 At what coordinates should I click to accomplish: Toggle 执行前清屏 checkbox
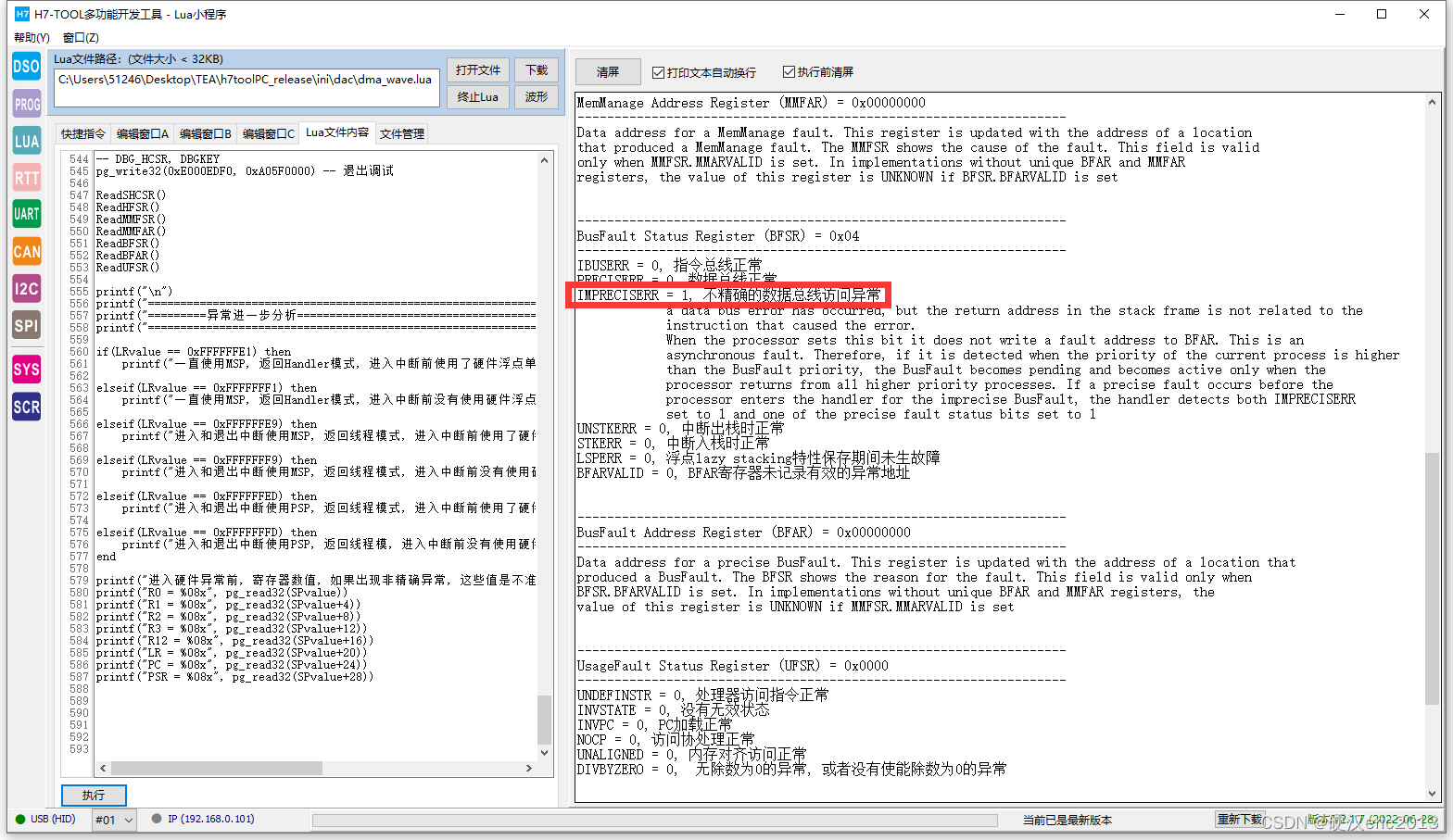tap(789, 72)
